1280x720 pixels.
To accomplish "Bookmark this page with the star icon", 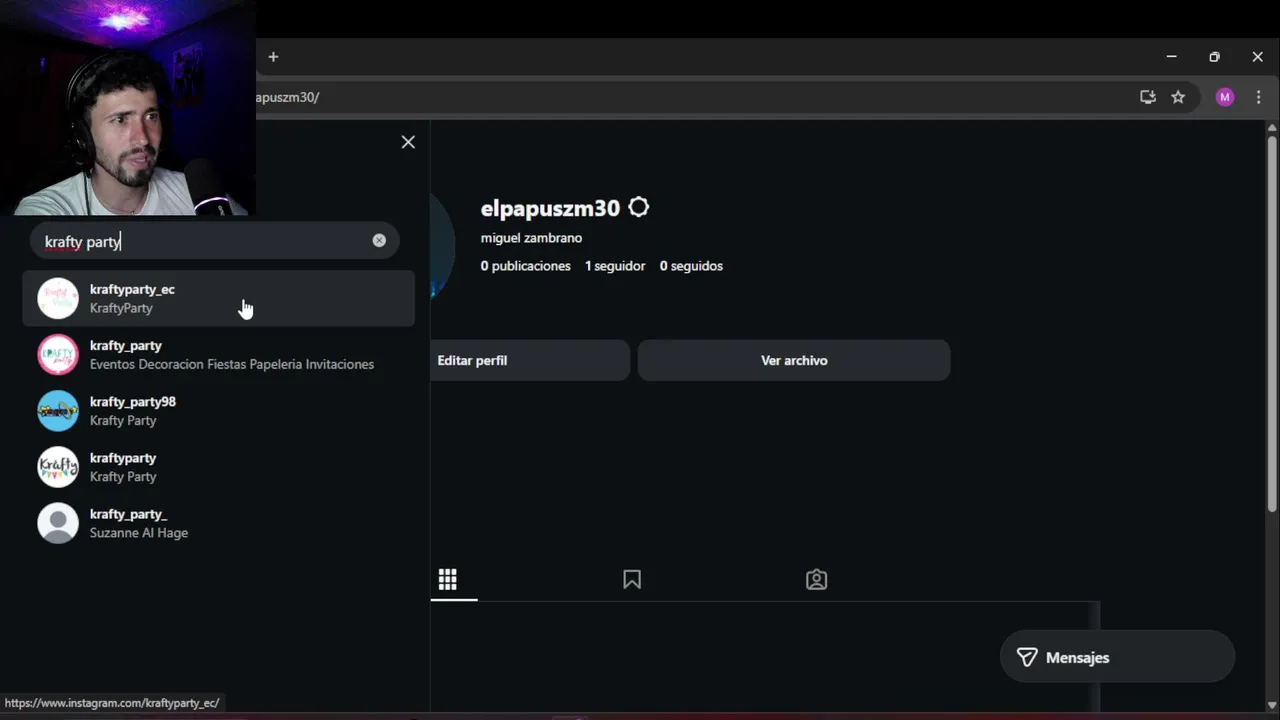I will (1178, 97).
